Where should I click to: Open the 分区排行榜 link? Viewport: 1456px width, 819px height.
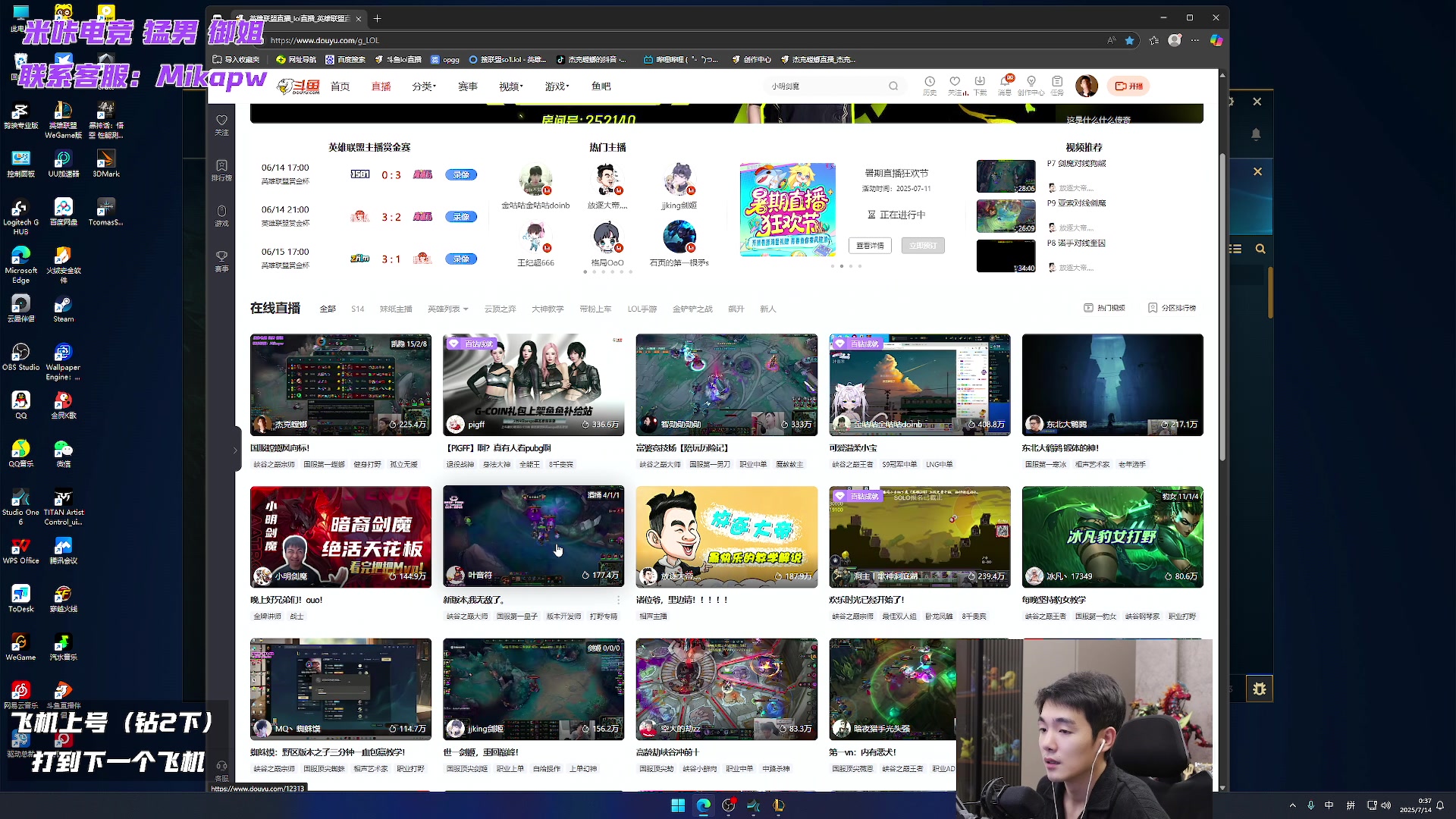point(1172,308)
